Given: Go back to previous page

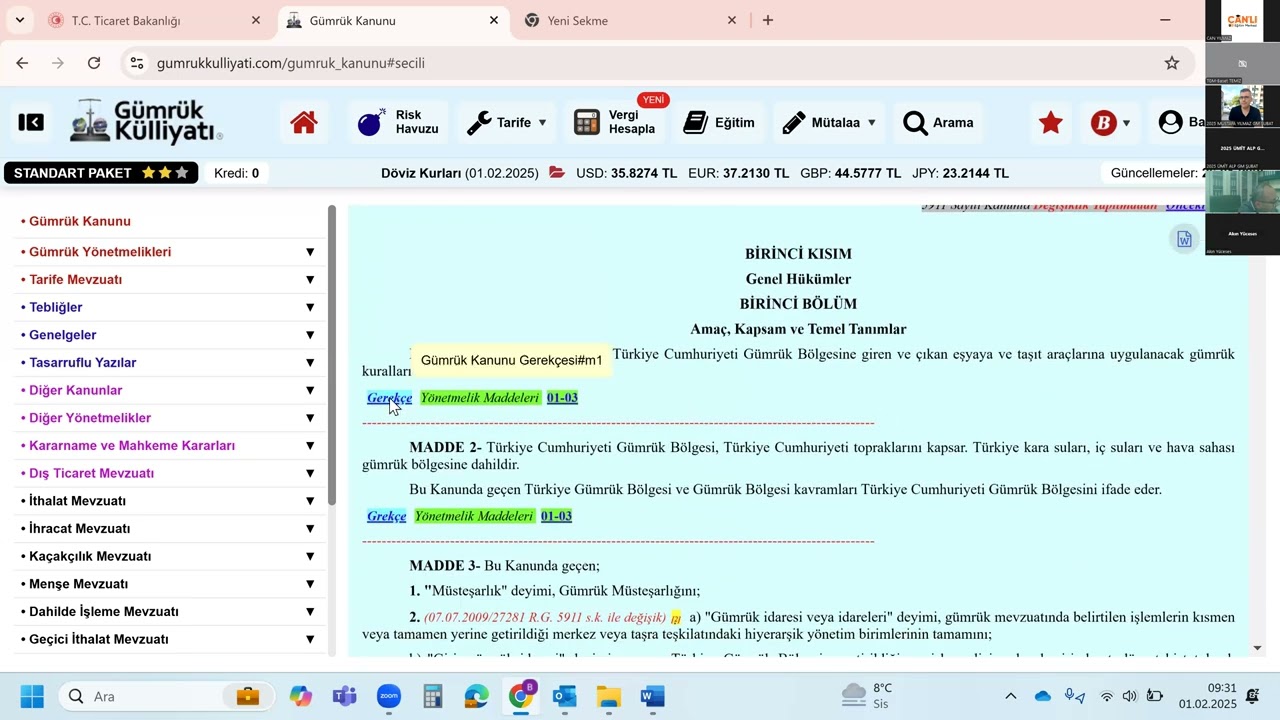Looking at the screenshot, I should point(22,63).
